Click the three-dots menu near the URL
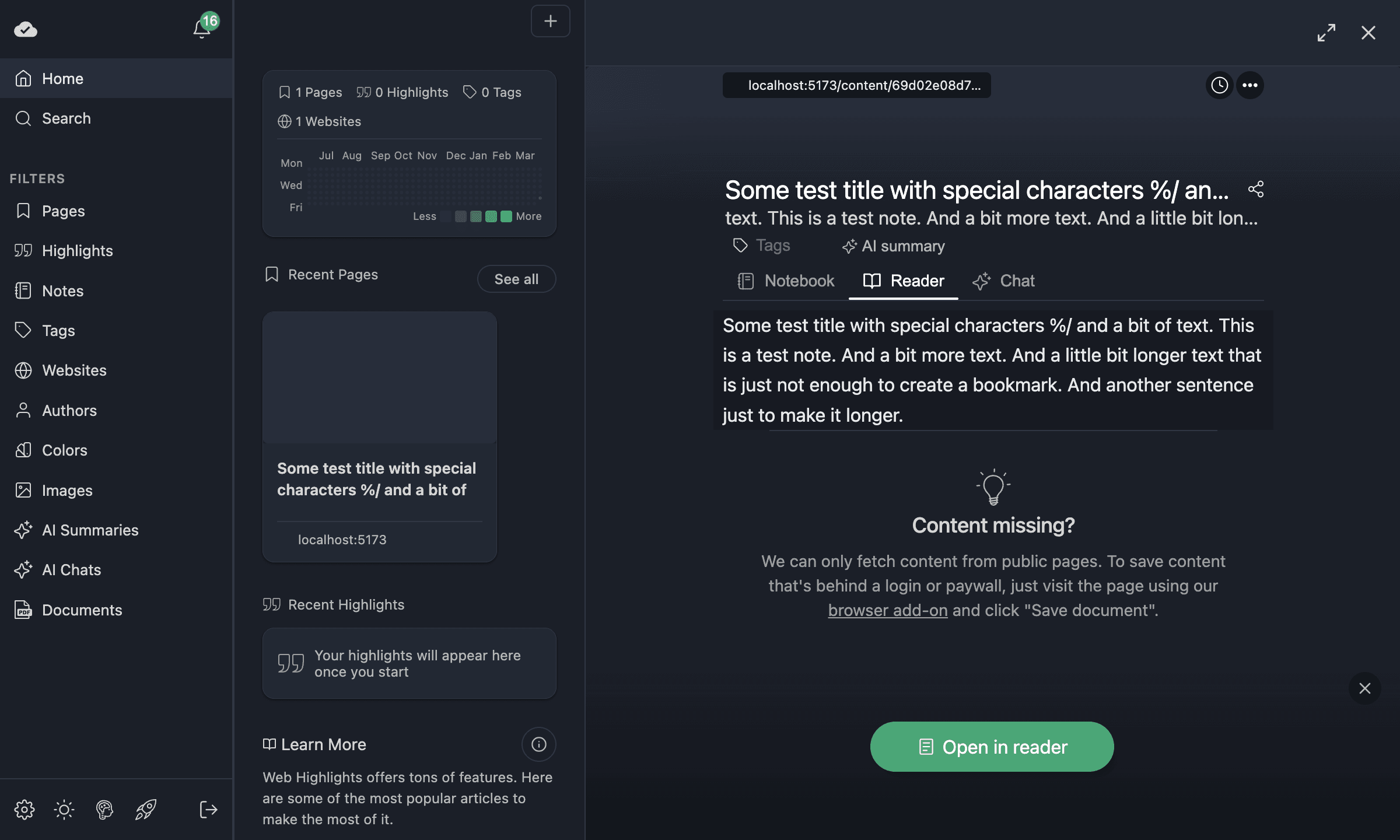 [1250, 85]
